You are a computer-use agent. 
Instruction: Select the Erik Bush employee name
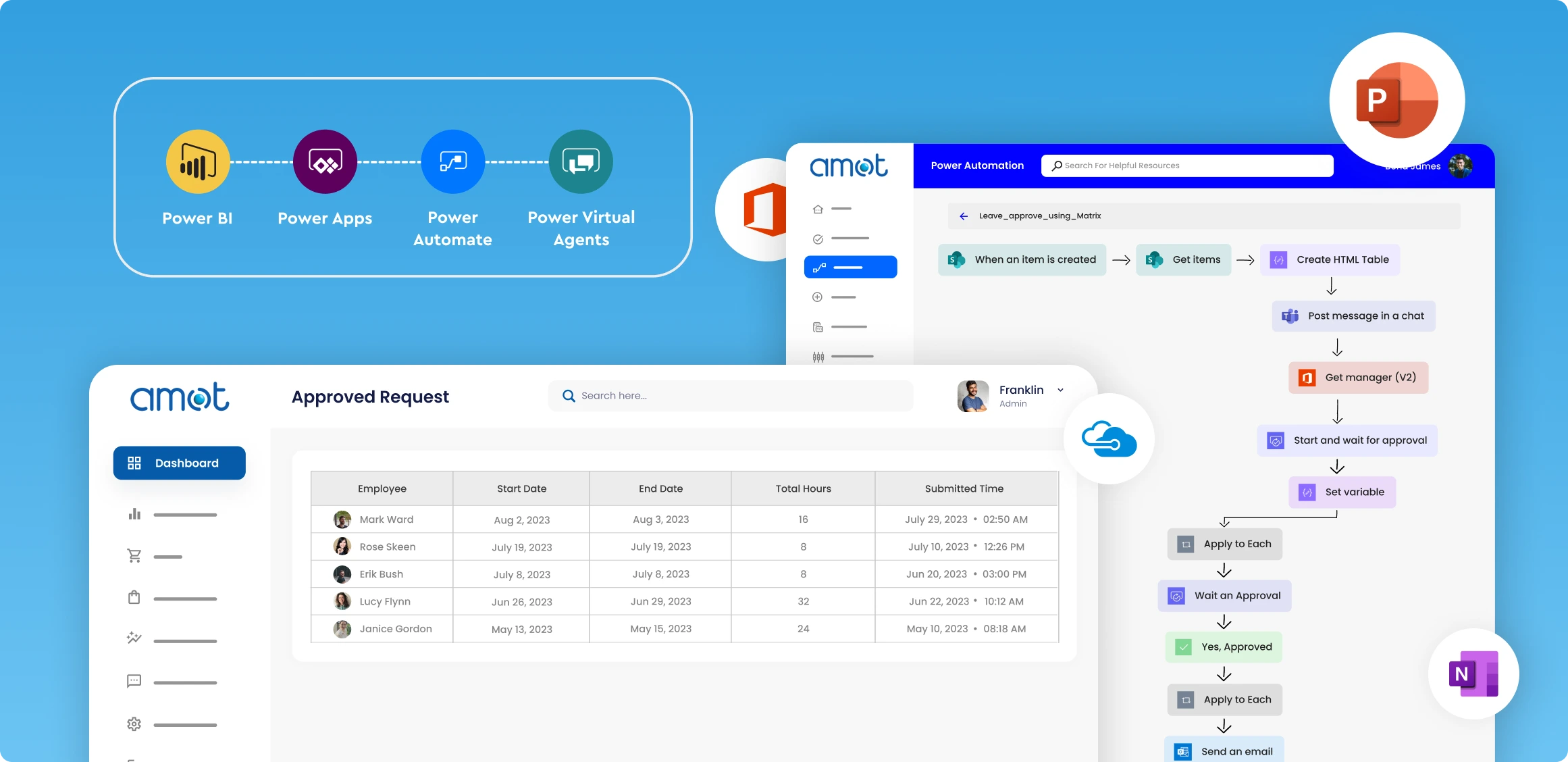381,574
